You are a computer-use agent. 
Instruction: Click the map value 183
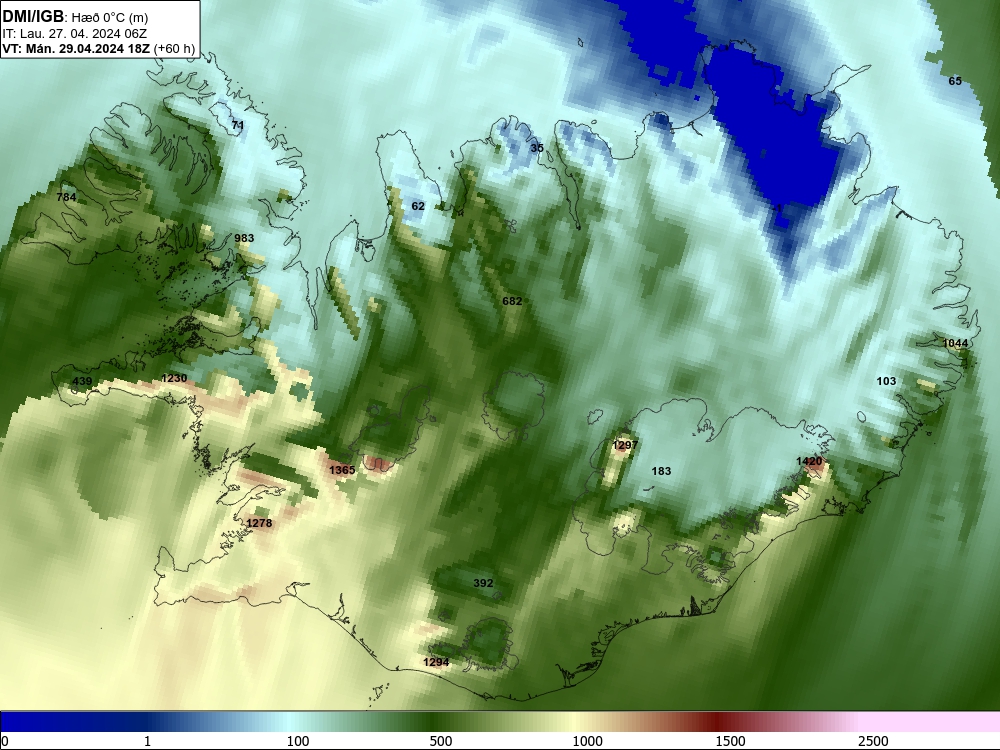pos(661,471)
